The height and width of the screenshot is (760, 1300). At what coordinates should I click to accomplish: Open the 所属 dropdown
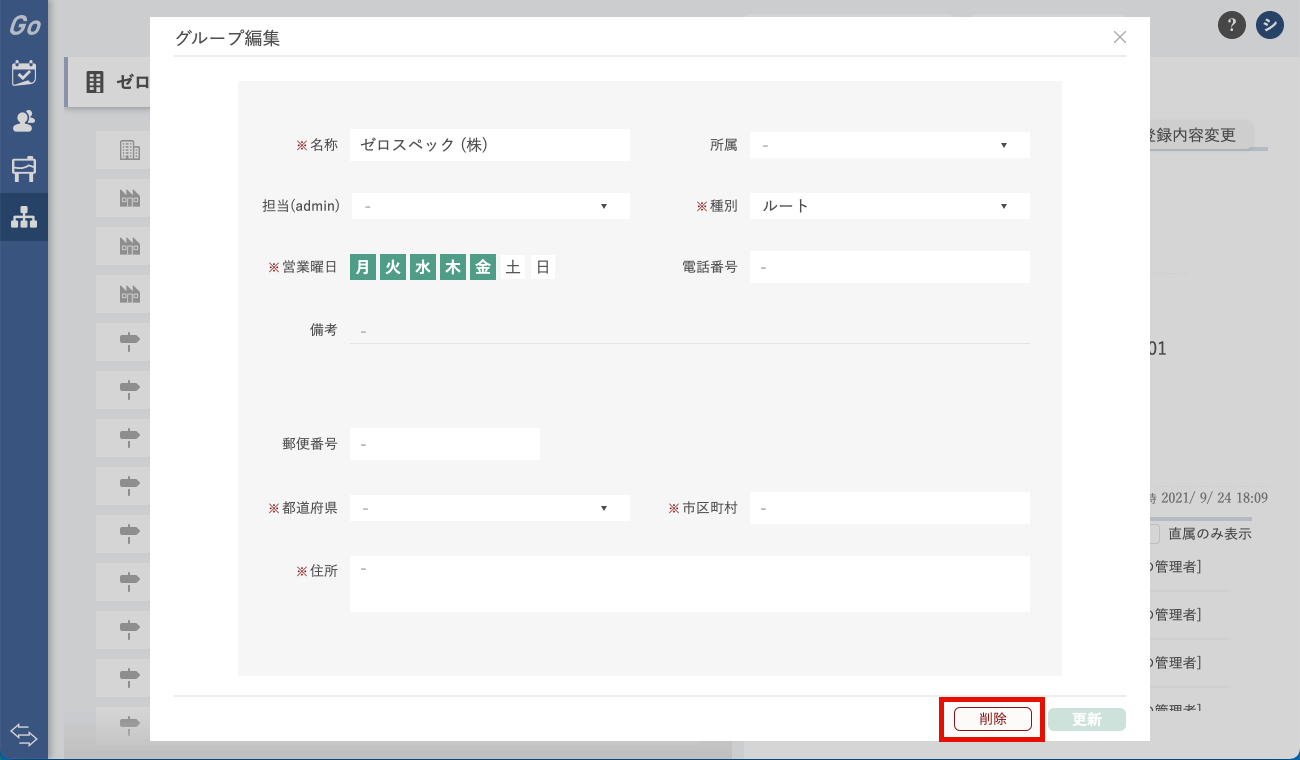tap(890, 145)
